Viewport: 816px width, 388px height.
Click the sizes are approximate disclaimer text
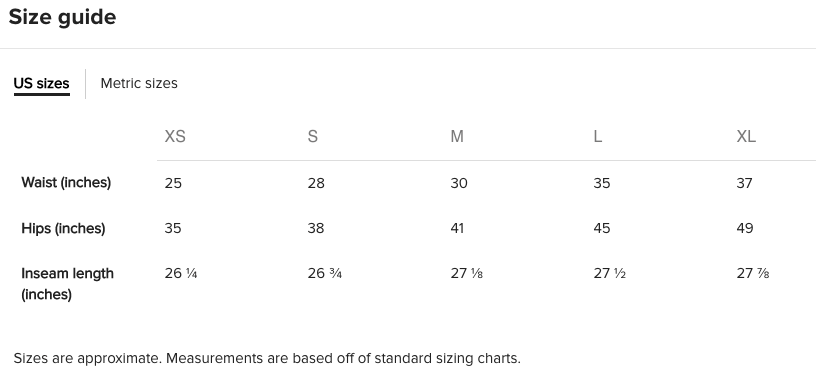tap(267, 358)
